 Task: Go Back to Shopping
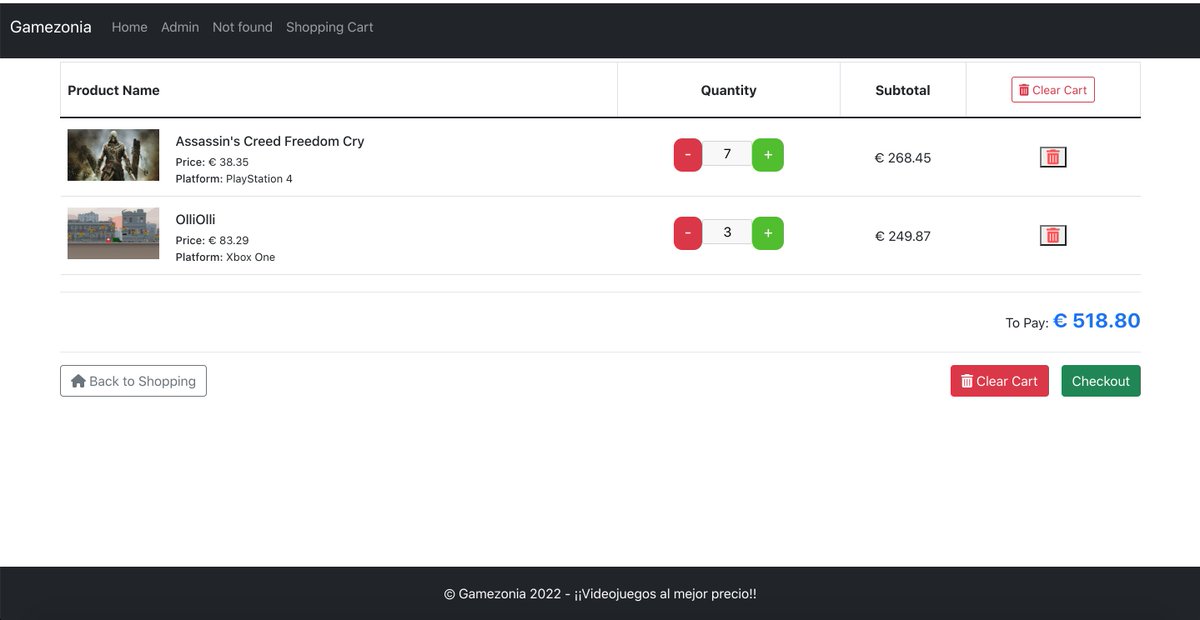click(x=133, y=381)
